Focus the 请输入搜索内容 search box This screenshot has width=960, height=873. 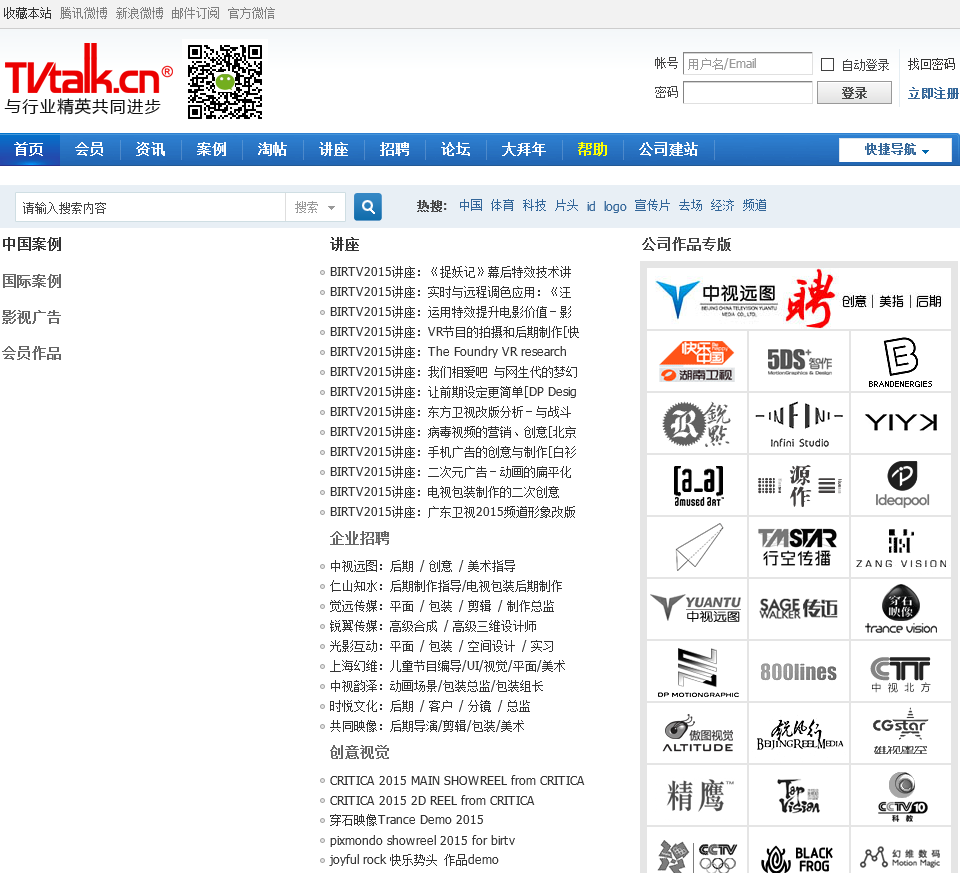[151, 208]
